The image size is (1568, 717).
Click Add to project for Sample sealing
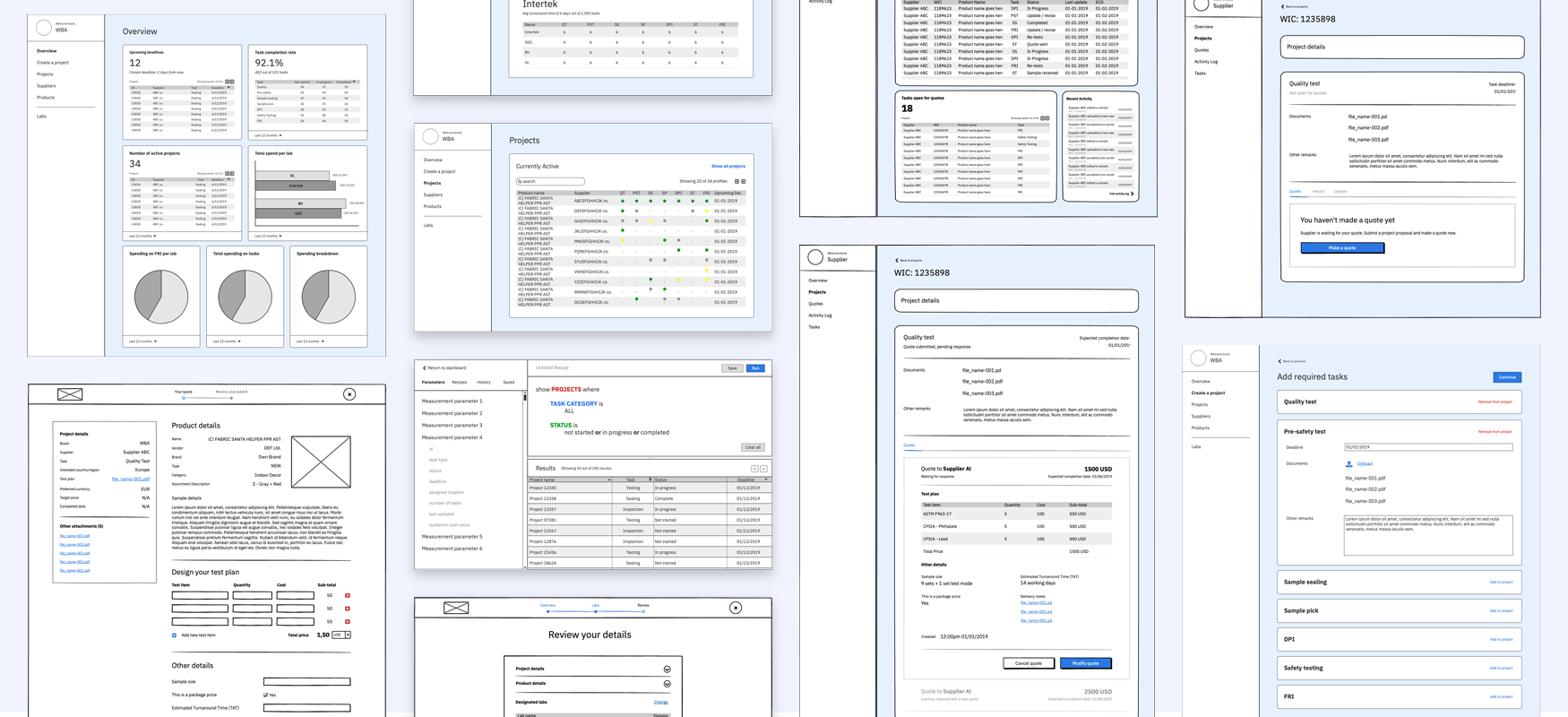tap(1501, 583)
